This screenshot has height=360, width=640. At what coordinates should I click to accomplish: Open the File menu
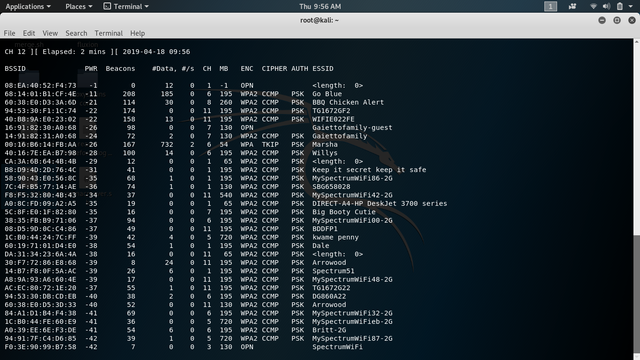[x=9, y=33]
